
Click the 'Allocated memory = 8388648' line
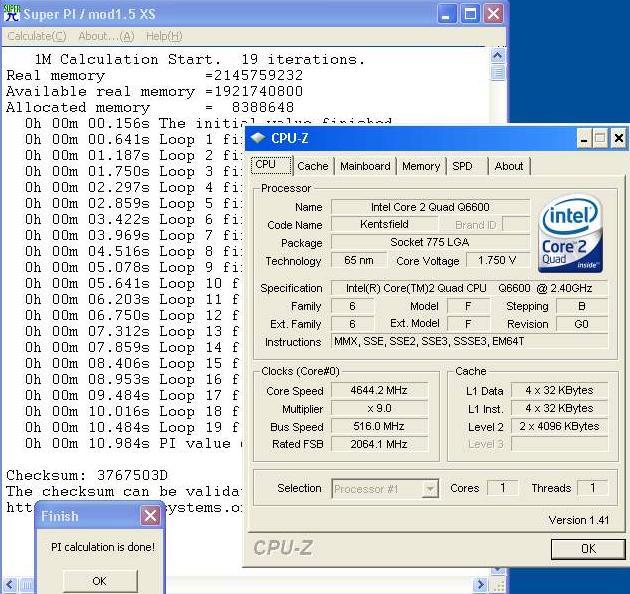coord(150,107)
